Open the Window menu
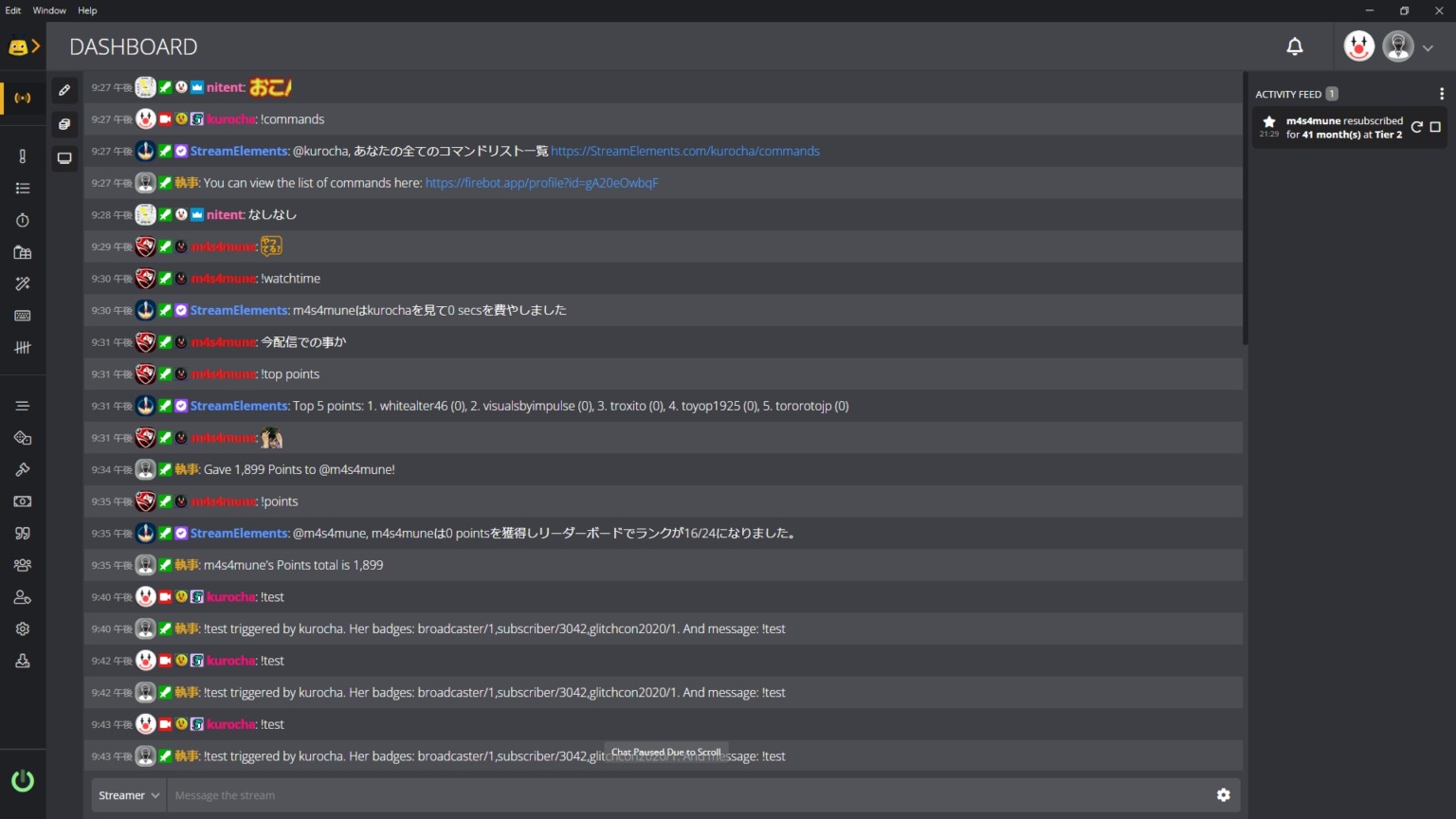Screen dimensions: 1456x819 click(x=48, y=10)
